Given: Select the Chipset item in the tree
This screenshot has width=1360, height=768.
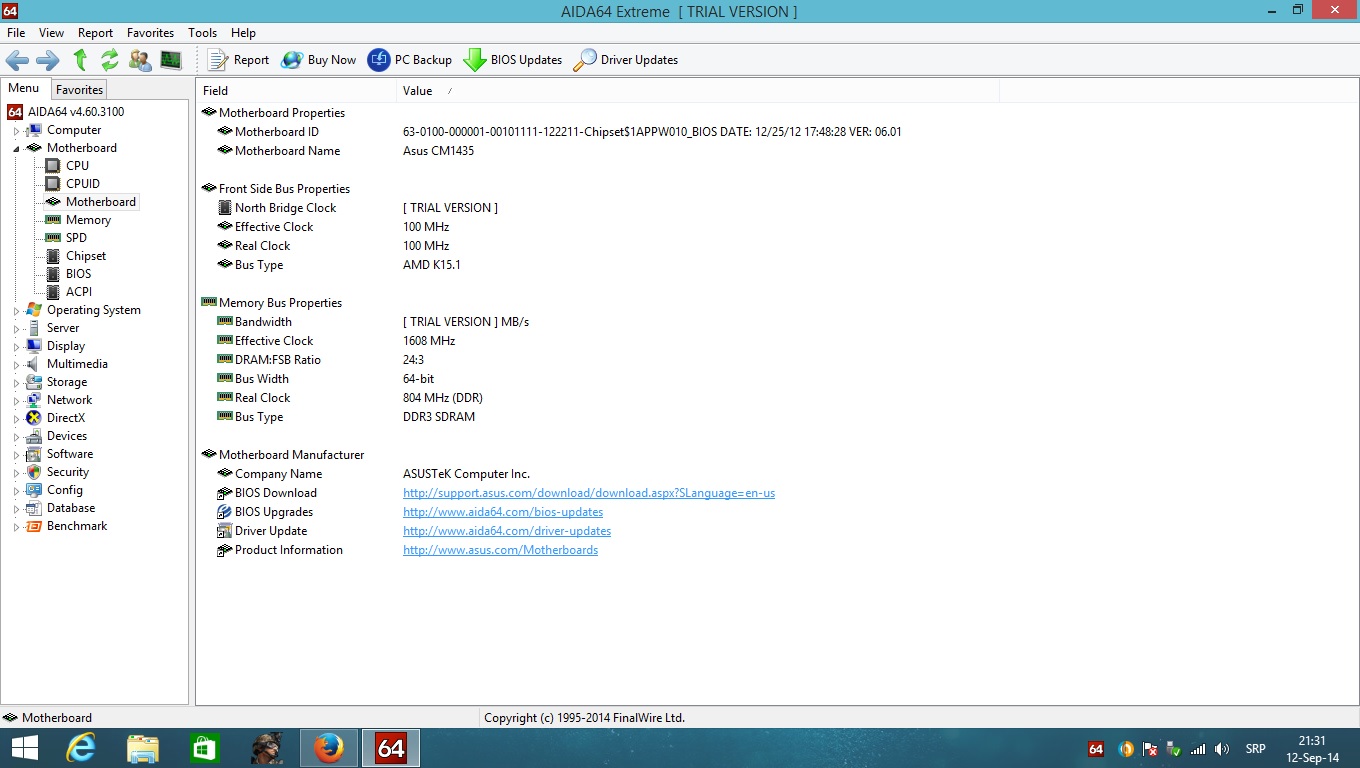Looking at the screenshot, I should [x=86, y=256].
